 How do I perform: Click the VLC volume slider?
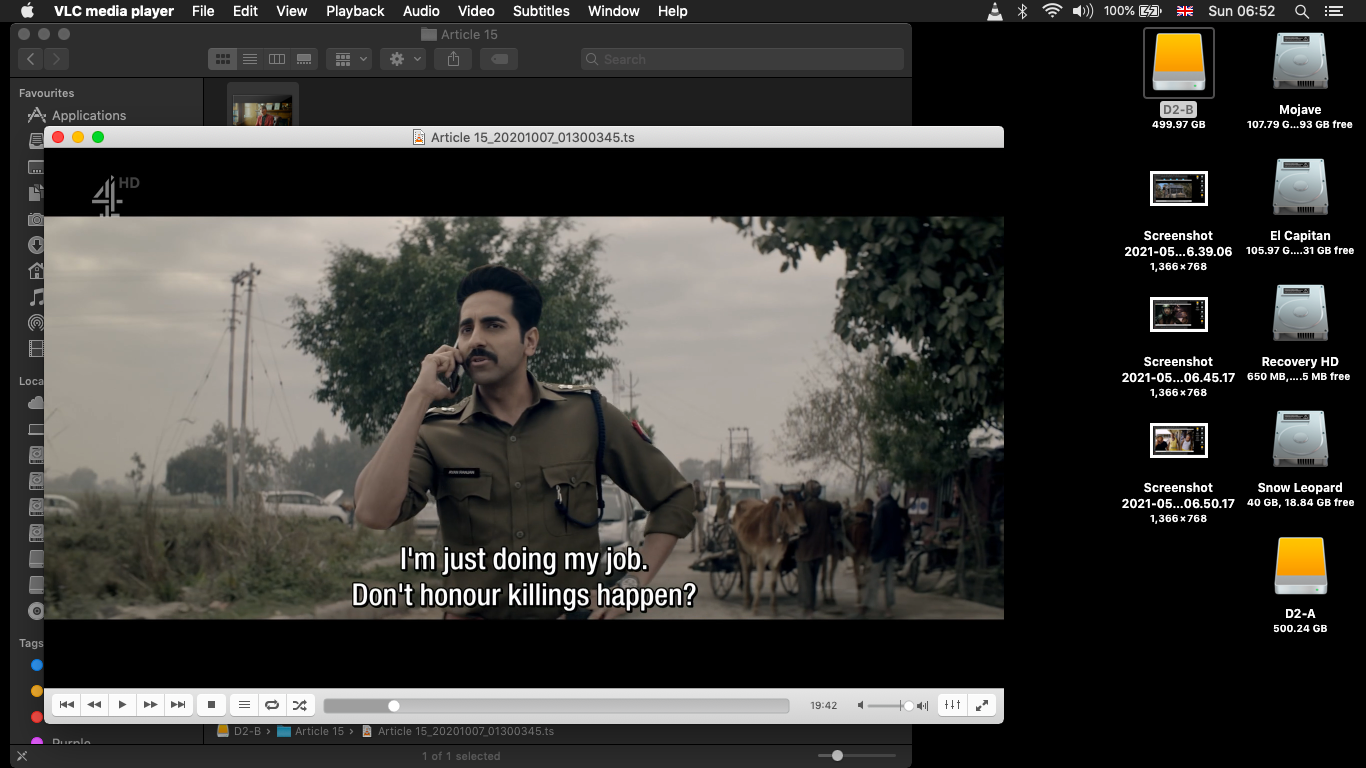[888, 706]
